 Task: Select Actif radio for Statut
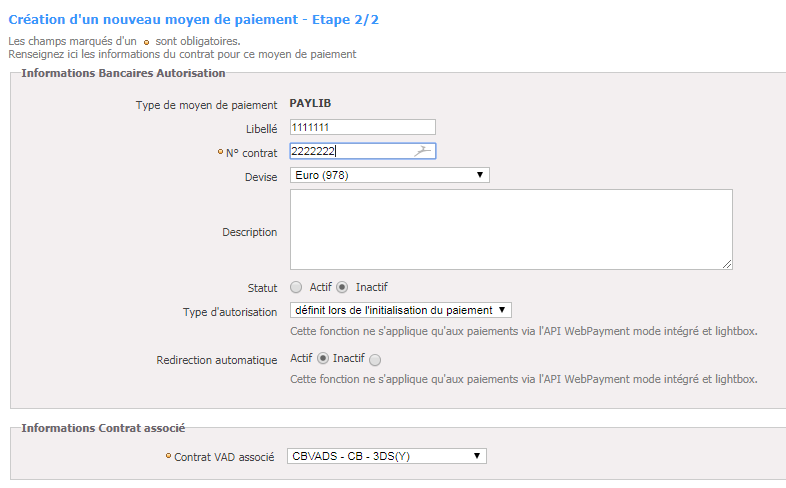[296, 287]
